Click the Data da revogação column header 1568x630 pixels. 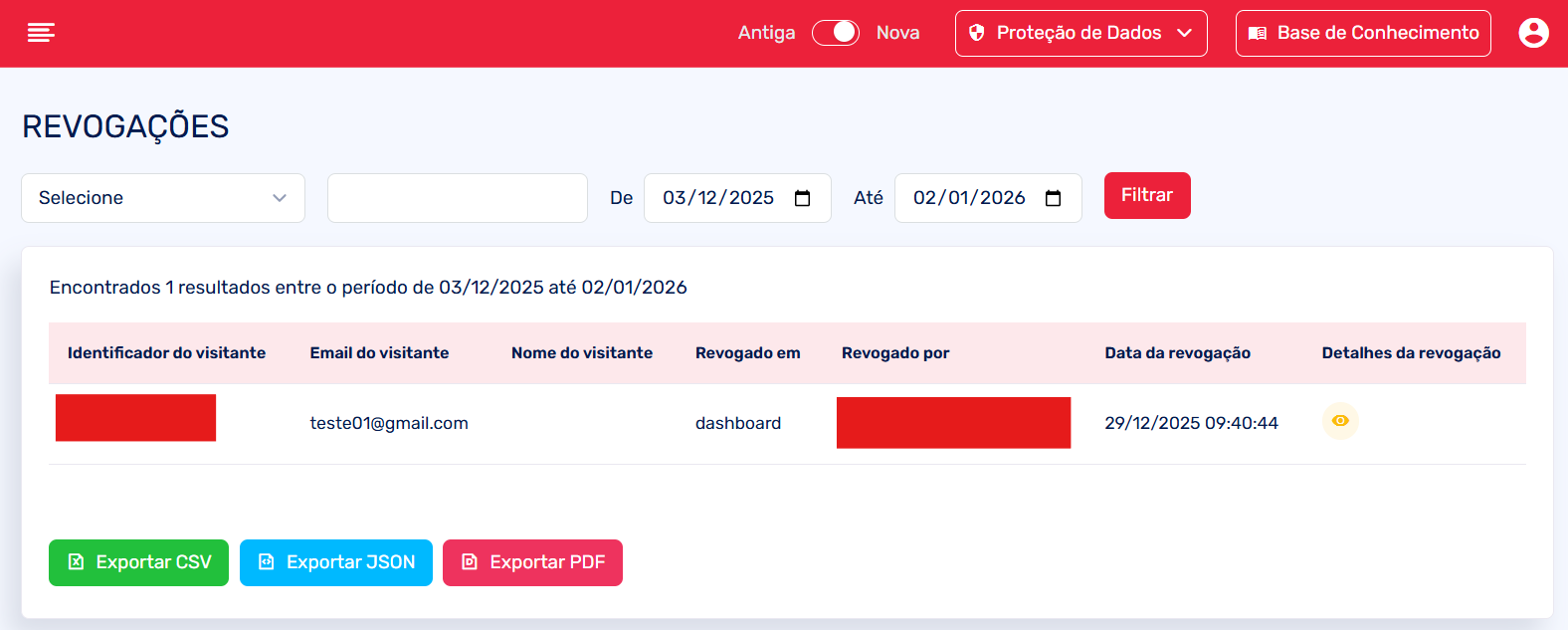coord(1177,353)
